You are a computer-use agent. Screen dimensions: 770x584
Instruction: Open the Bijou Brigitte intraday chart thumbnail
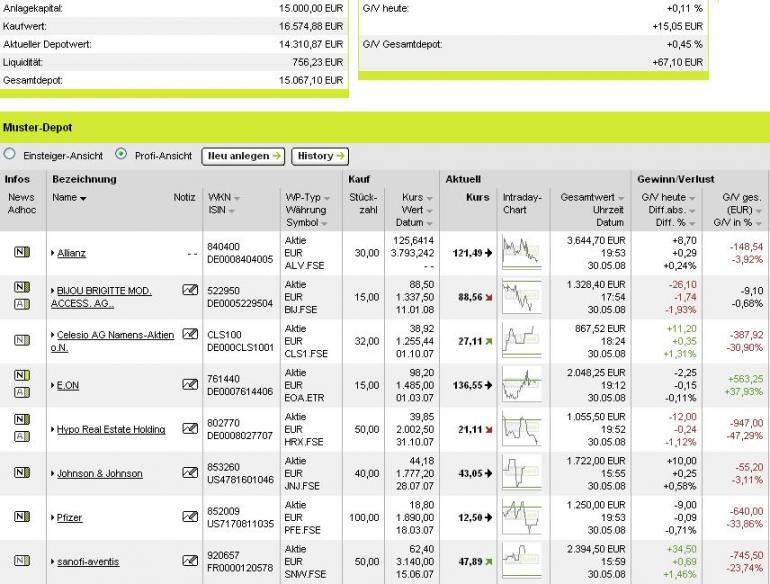(x=522, y=297)
